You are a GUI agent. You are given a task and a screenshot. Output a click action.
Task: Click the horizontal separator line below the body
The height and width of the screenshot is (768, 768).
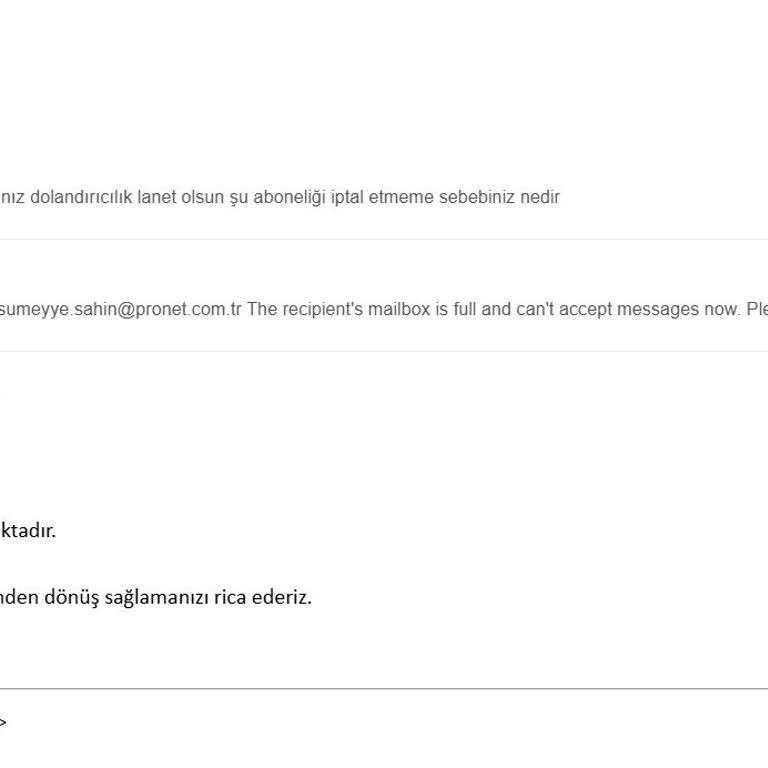[384, 688]
